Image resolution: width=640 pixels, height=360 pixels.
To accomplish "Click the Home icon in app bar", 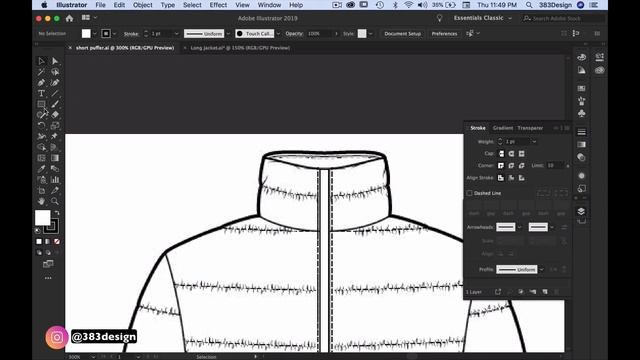I will pyautogui.click(x=69, y=18).
